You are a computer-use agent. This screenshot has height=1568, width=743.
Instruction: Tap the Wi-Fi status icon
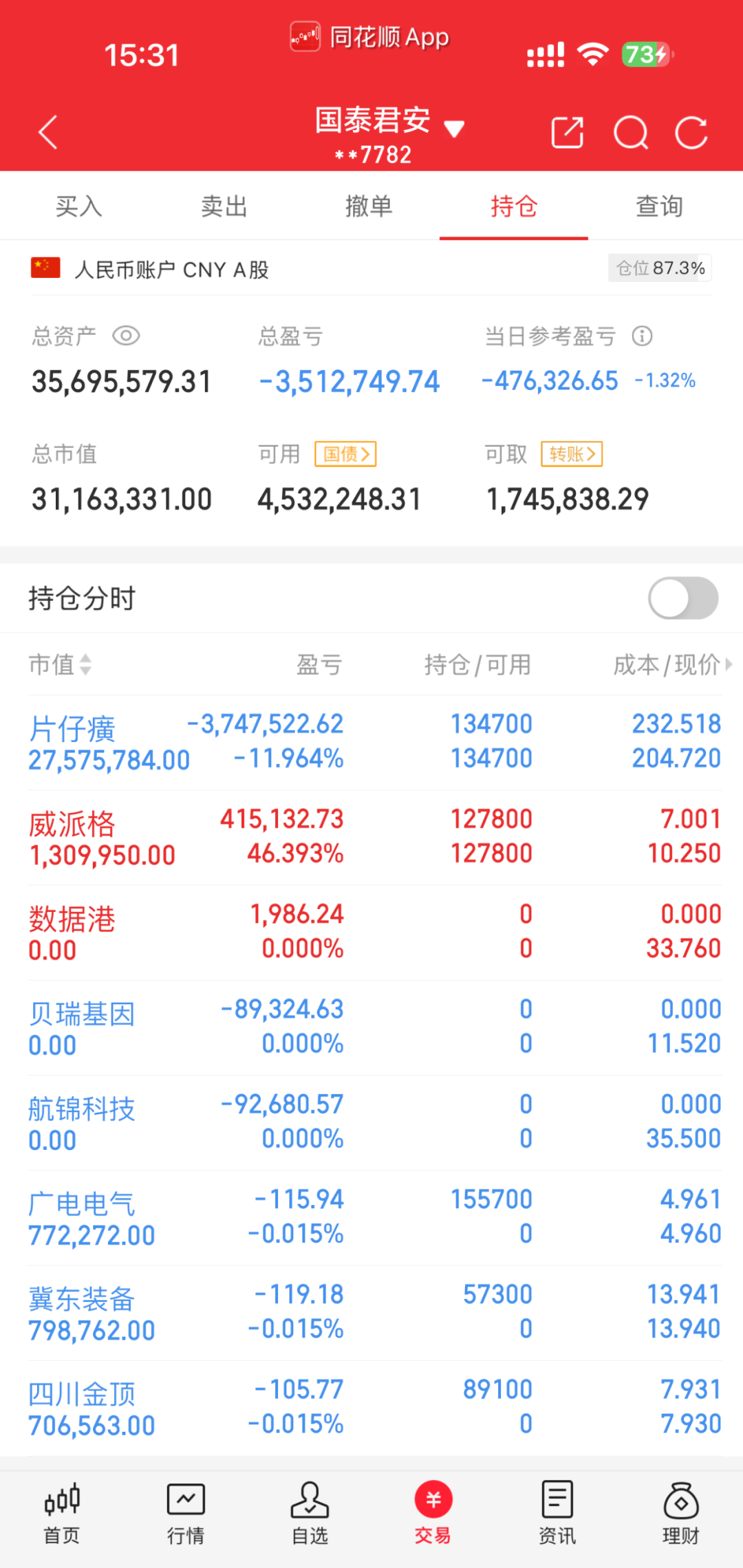(x=593, y=54)
